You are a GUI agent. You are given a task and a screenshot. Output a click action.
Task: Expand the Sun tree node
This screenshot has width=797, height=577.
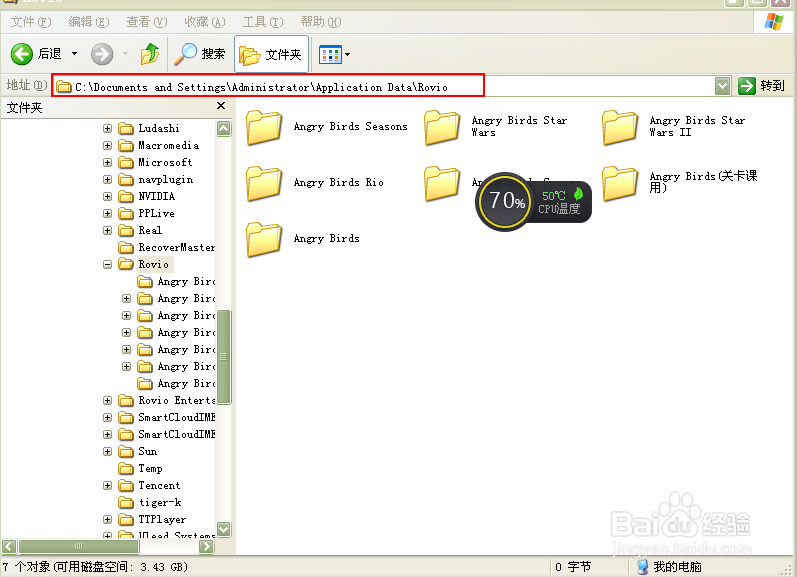[x=107, y=451]
